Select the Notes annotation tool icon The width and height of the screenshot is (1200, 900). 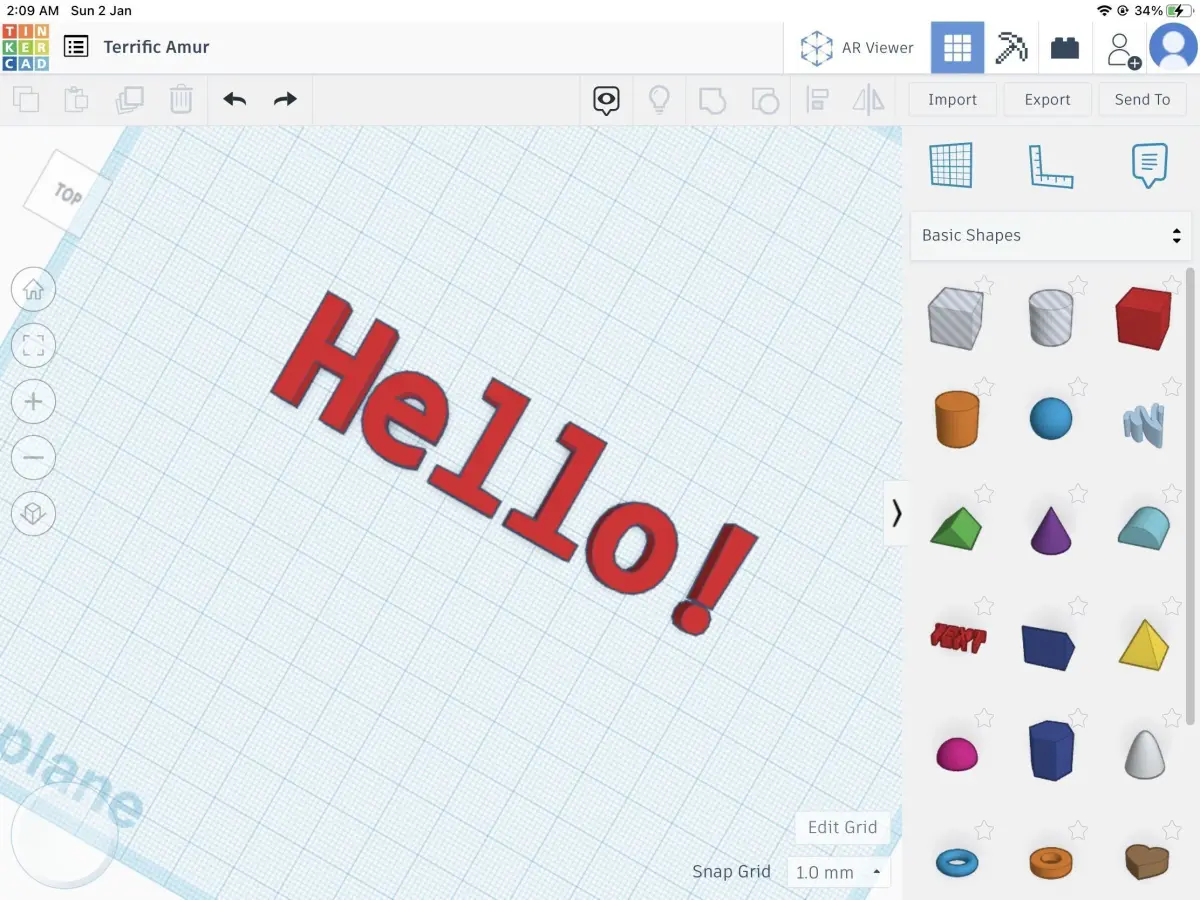[x=1149, y=165]
